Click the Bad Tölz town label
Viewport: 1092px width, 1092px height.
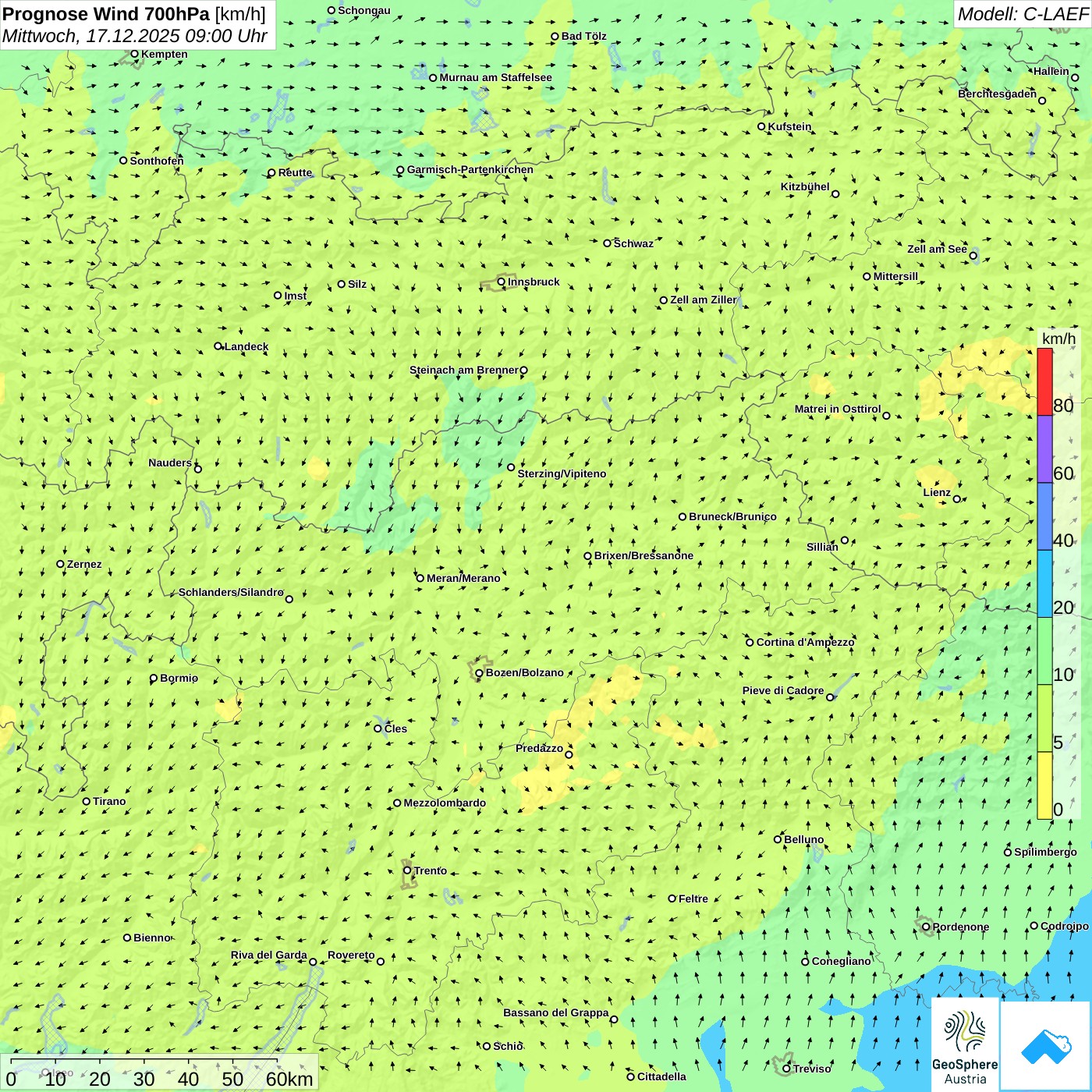[x=584, y=36]
